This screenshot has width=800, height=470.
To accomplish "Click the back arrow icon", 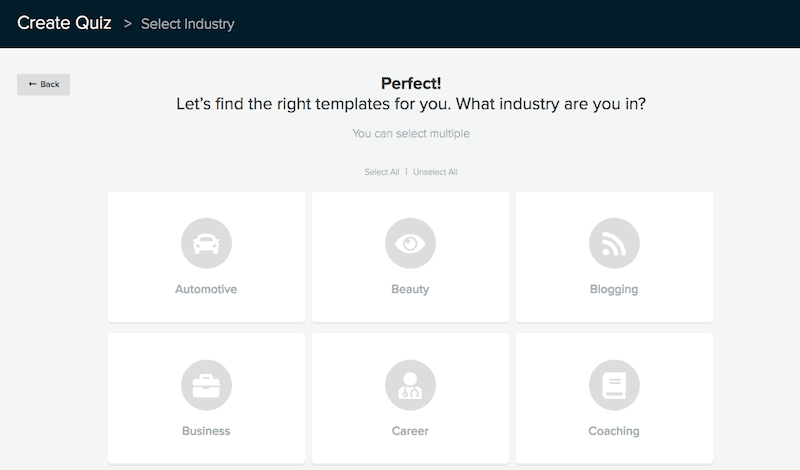I will 33,84.
